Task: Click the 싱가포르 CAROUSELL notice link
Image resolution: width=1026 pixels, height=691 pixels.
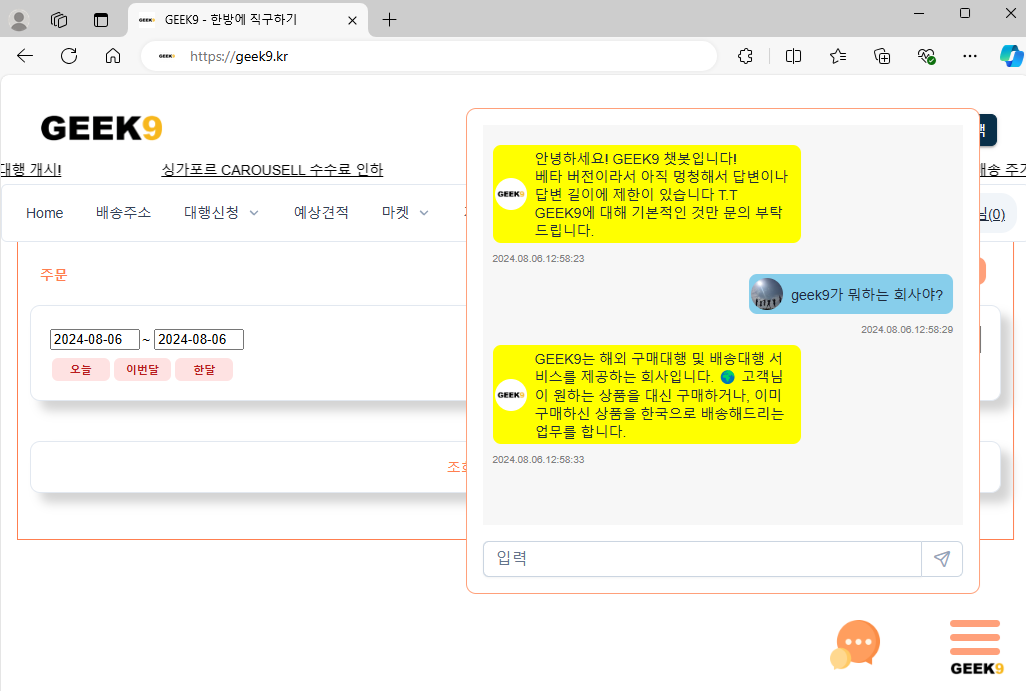Action: click(272, 169)
